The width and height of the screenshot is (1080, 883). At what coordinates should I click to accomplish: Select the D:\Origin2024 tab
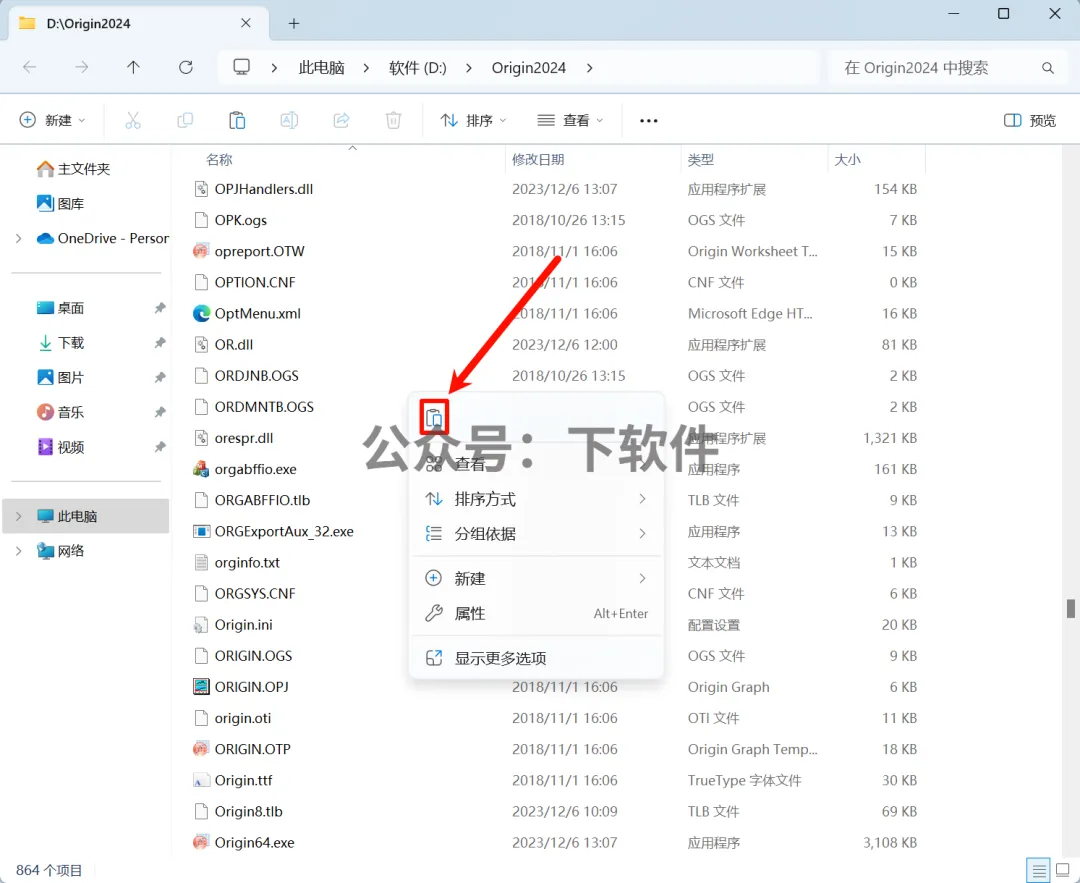(136, 23)
